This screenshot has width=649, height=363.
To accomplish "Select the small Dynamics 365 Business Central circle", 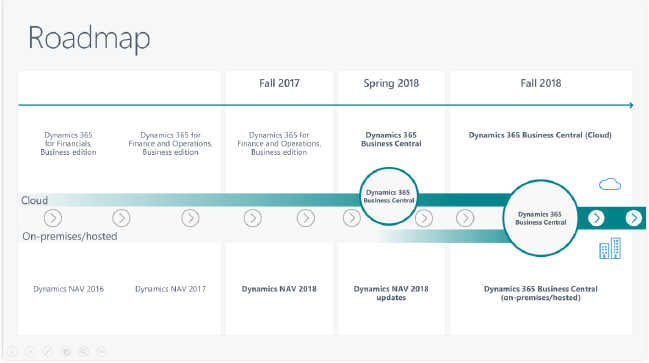I will click(389, 196).
